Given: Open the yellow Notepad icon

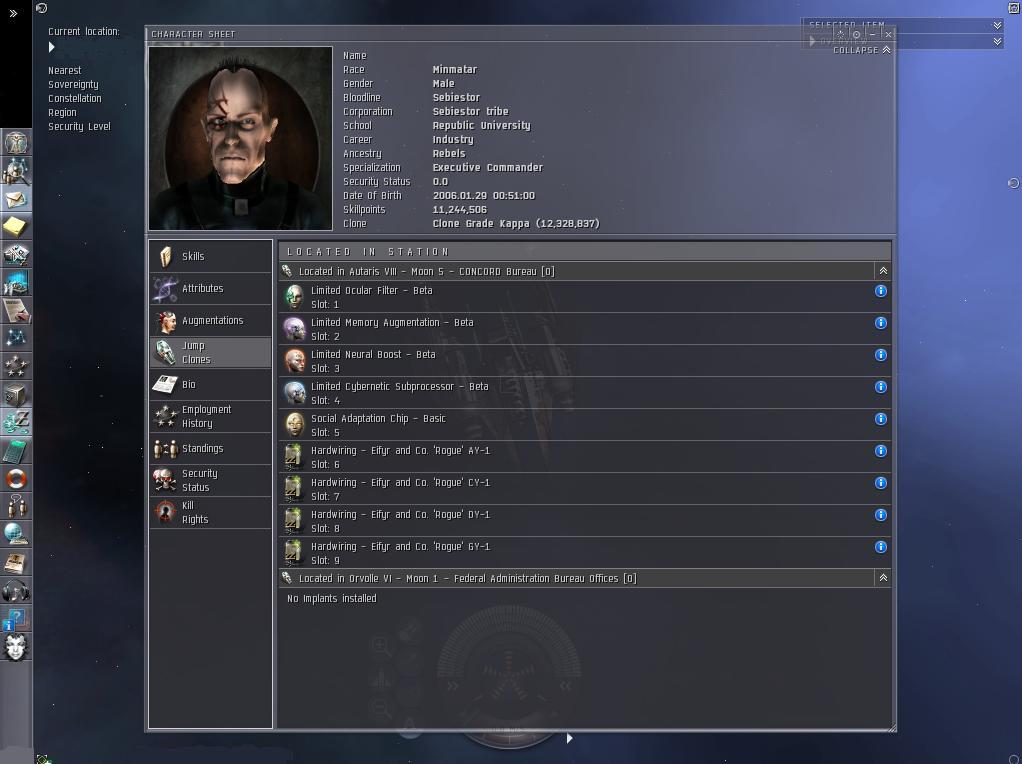Looking at the screenshot, I should coord(16,227).
